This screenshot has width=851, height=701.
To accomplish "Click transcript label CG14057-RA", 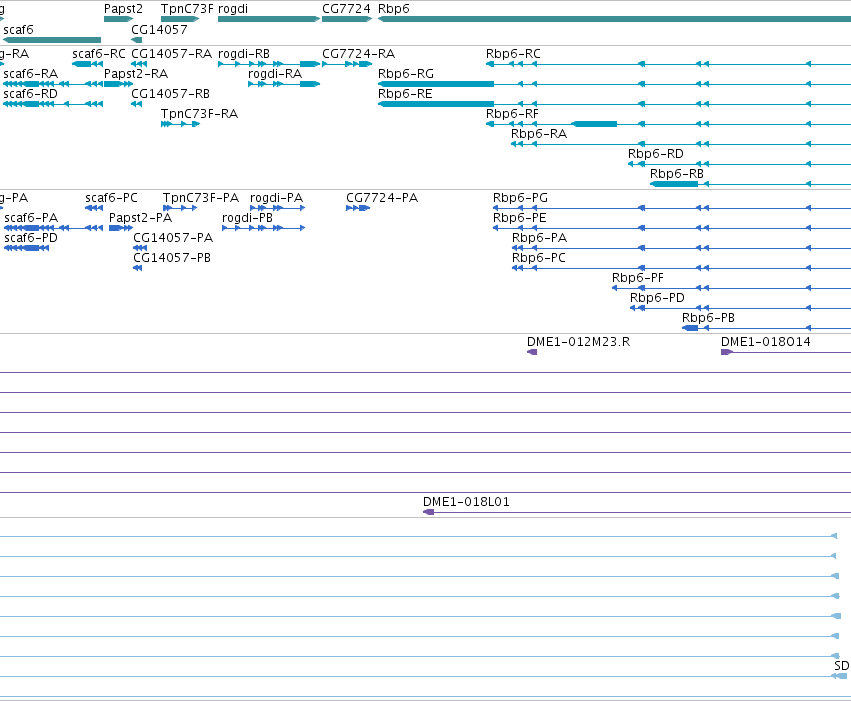I will tap(172, 54).
